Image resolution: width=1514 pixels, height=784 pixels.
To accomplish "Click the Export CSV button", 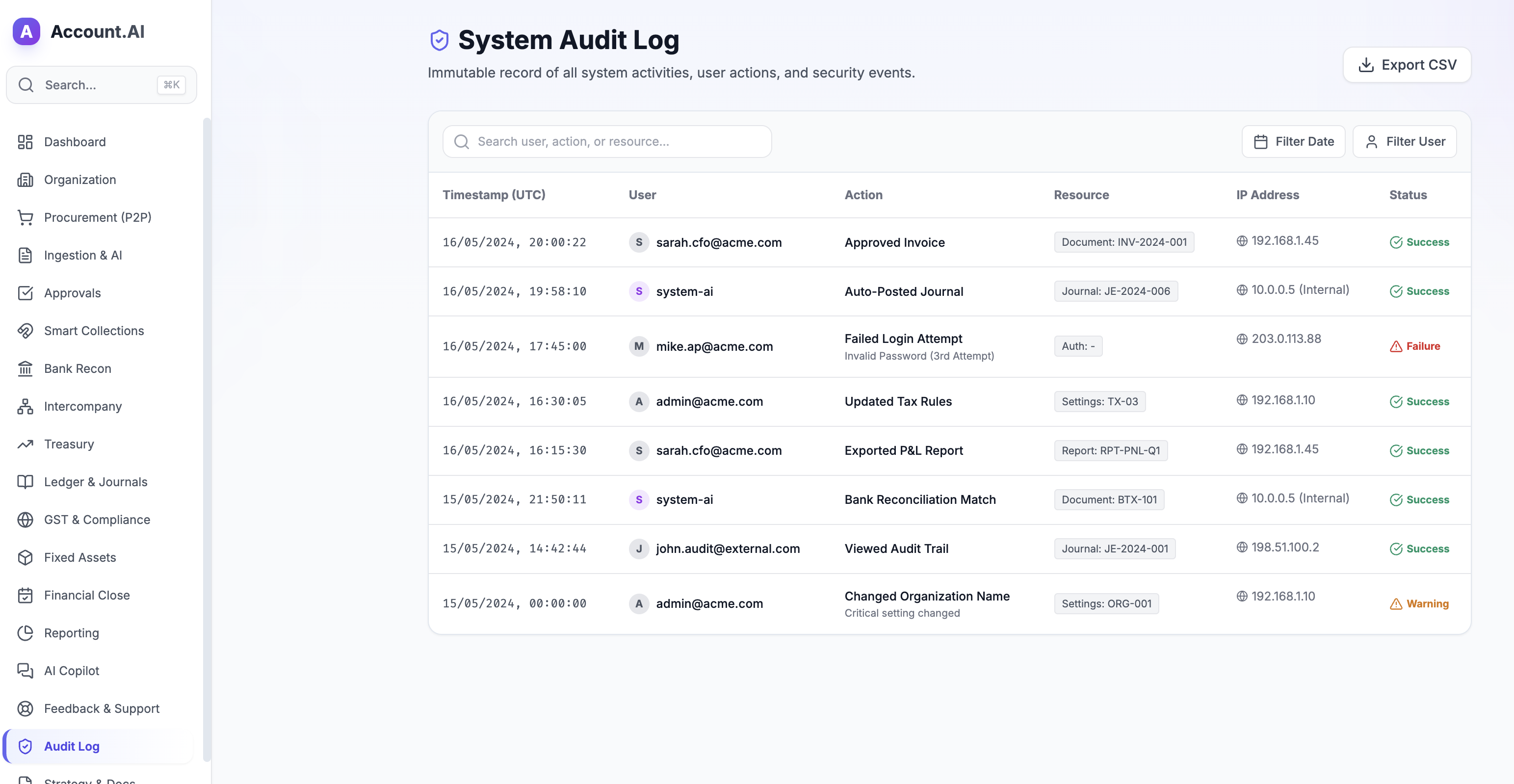I will [x=1407, y=65].
